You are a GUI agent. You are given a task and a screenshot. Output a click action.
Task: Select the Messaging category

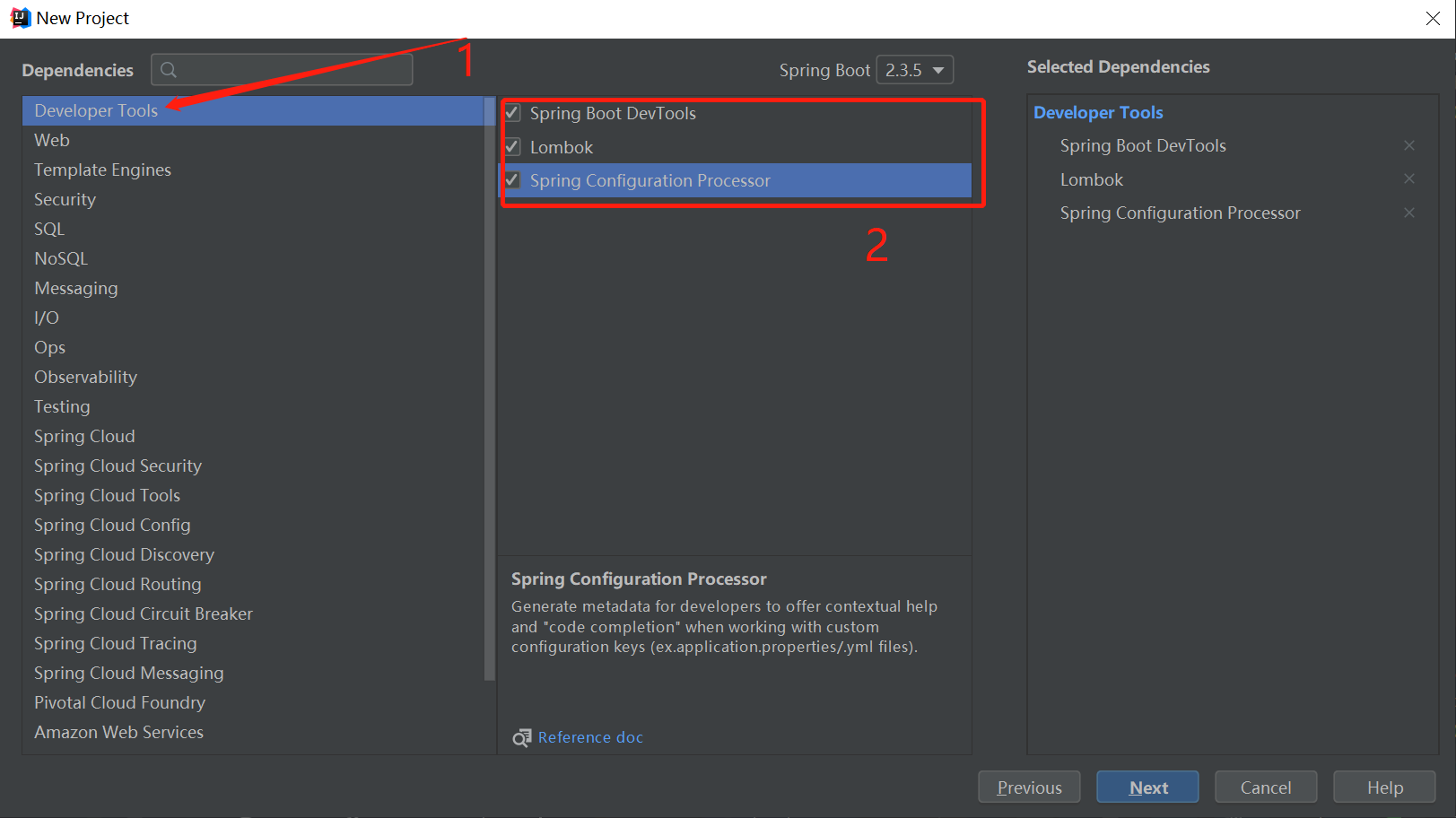coord(253,288)
